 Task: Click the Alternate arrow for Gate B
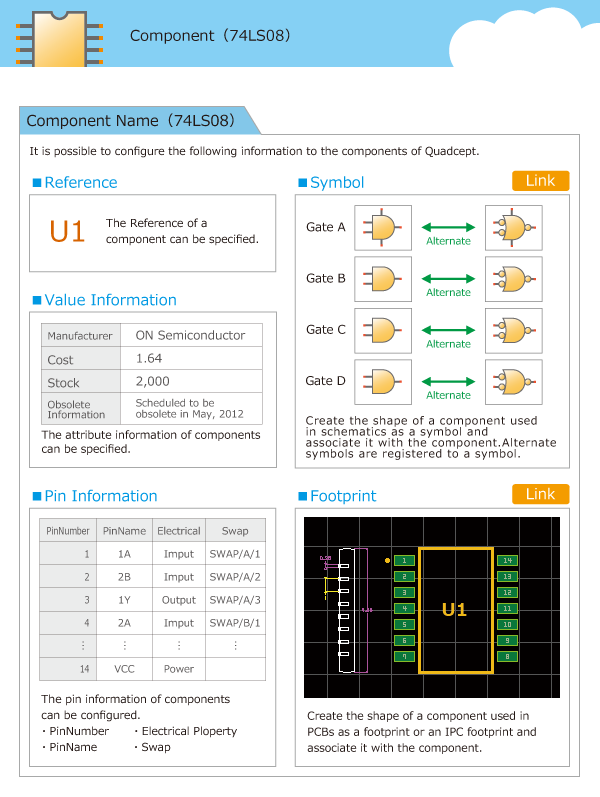pyautogui.click(x=448, y=279)
